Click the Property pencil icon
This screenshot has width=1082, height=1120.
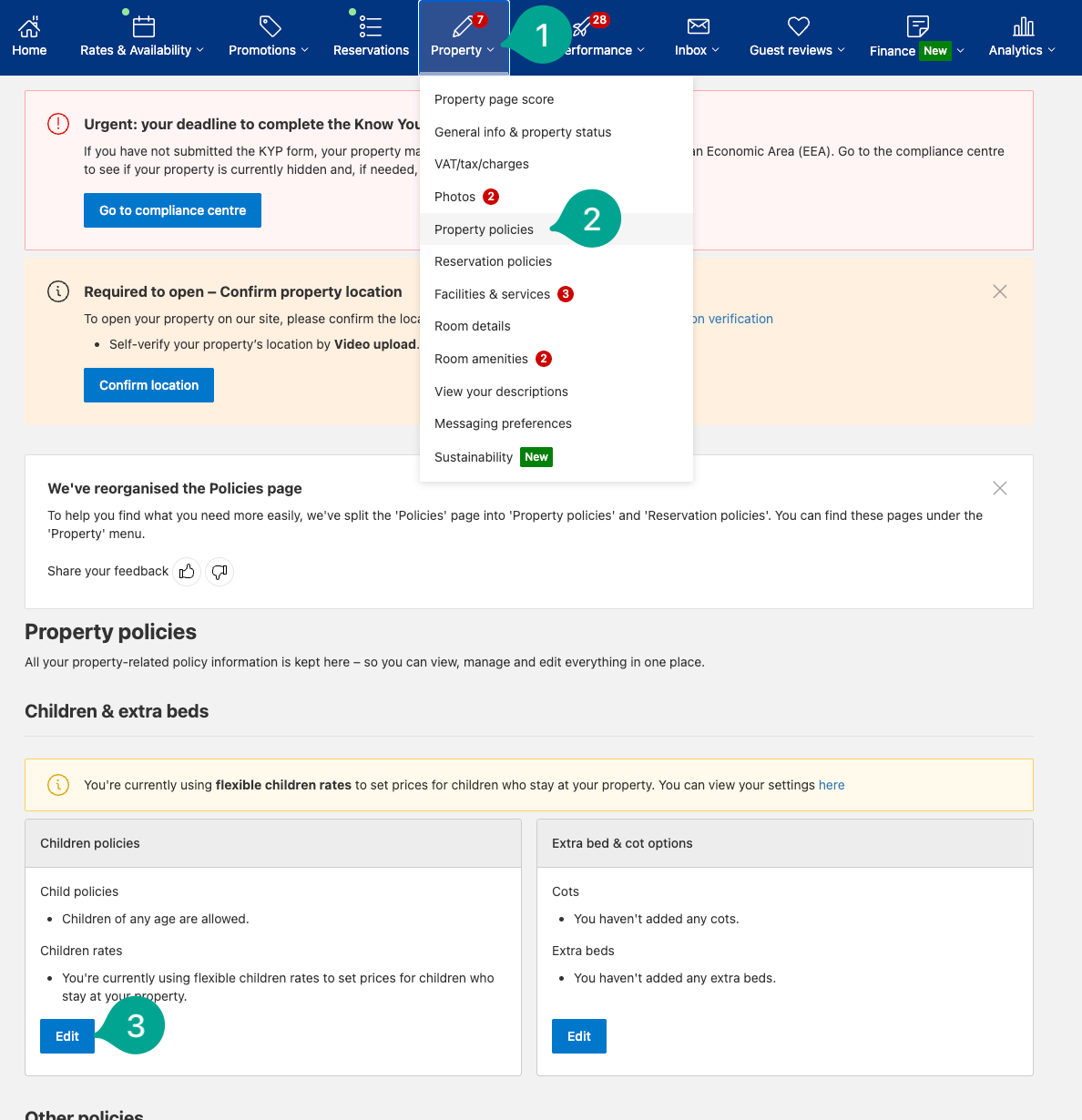tap(464, 26)
